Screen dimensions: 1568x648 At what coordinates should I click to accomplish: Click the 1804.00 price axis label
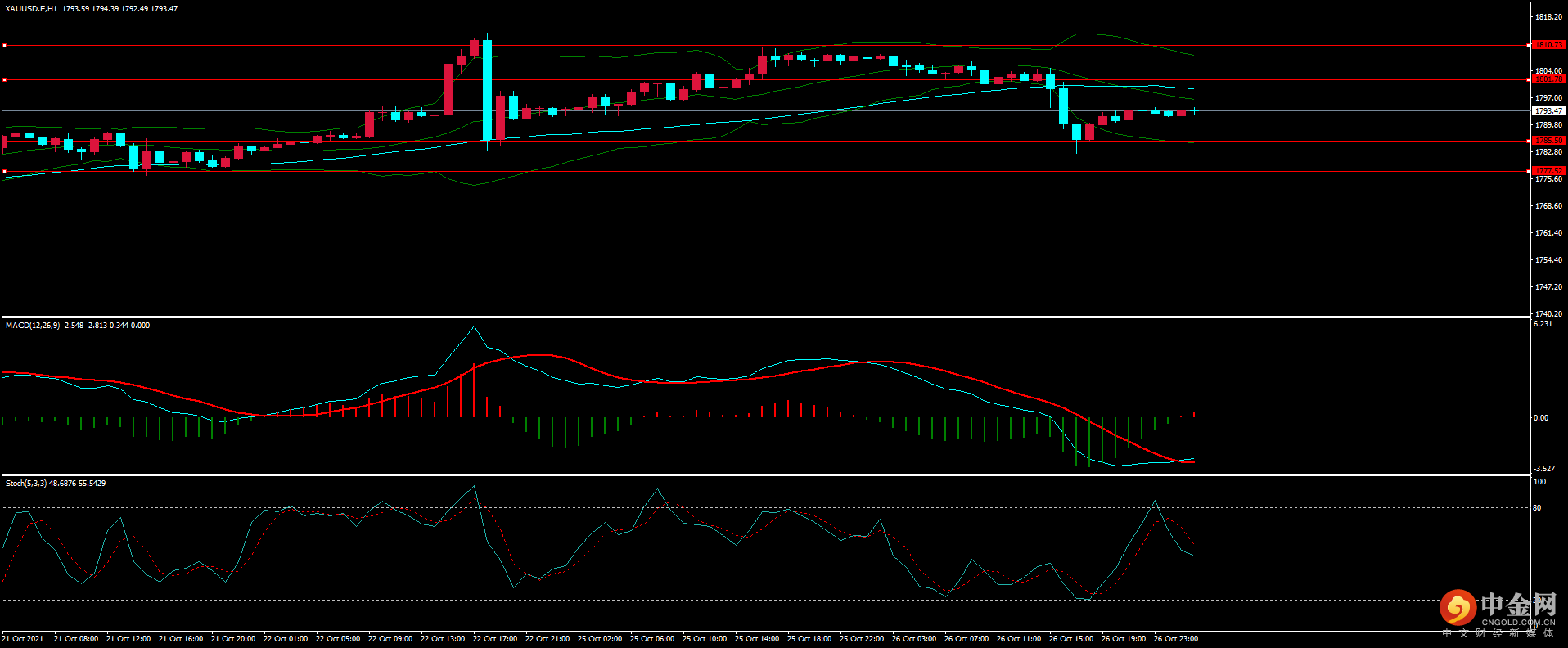1548,71
